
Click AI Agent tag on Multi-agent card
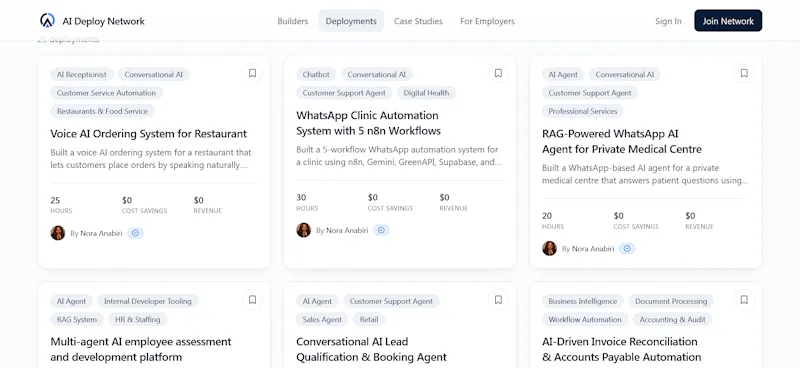click(71, 301)
